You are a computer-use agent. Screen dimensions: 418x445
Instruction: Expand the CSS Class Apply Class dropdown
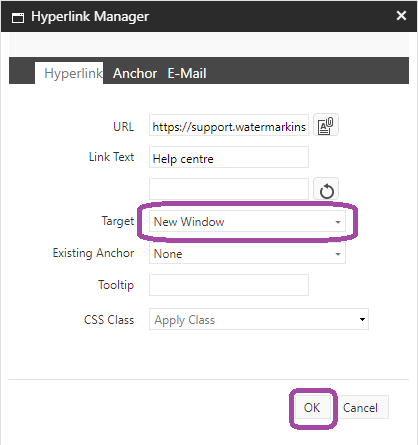click(259, 319)
